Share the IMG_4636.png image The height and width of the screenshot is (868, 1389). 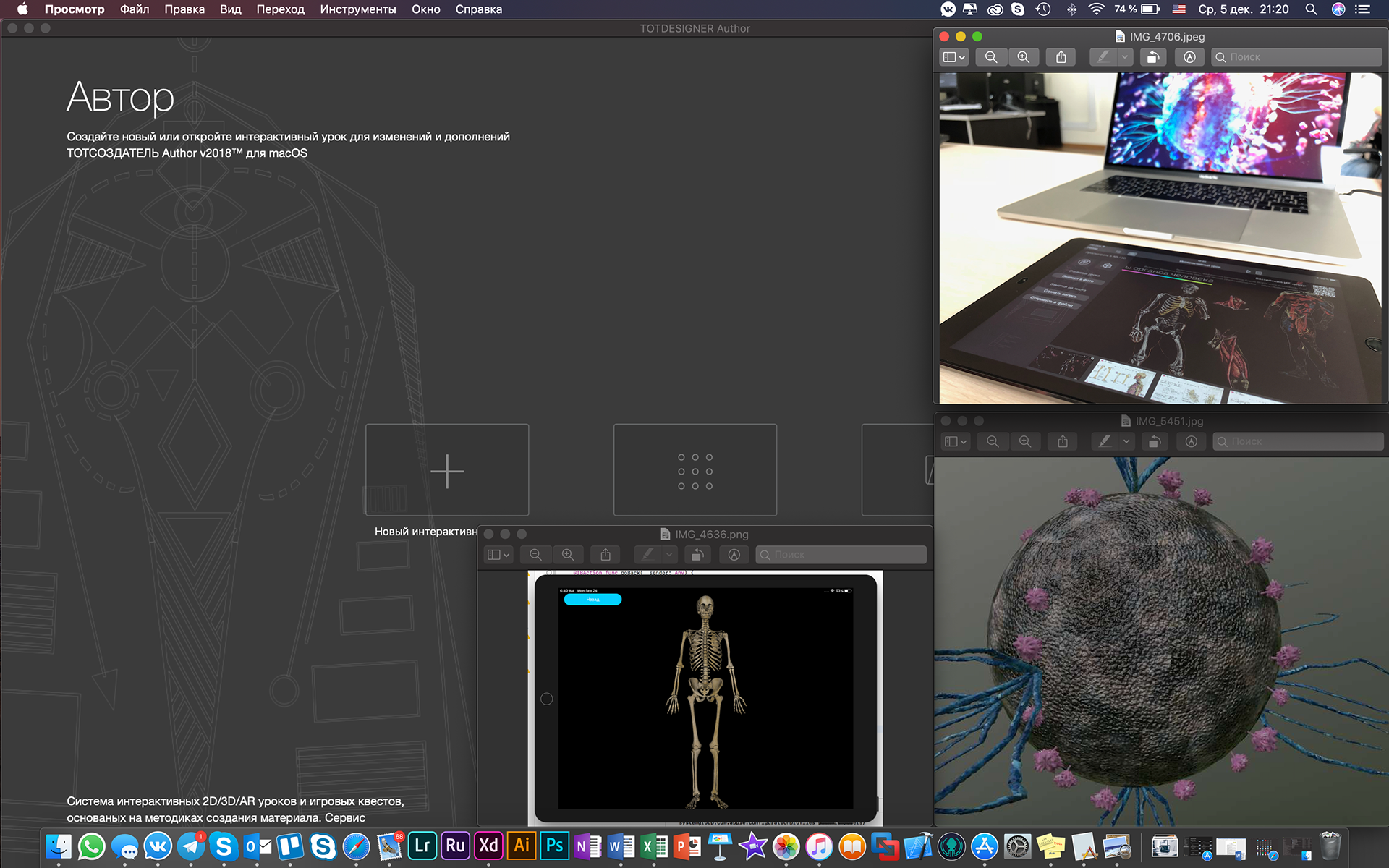[606, 555]
